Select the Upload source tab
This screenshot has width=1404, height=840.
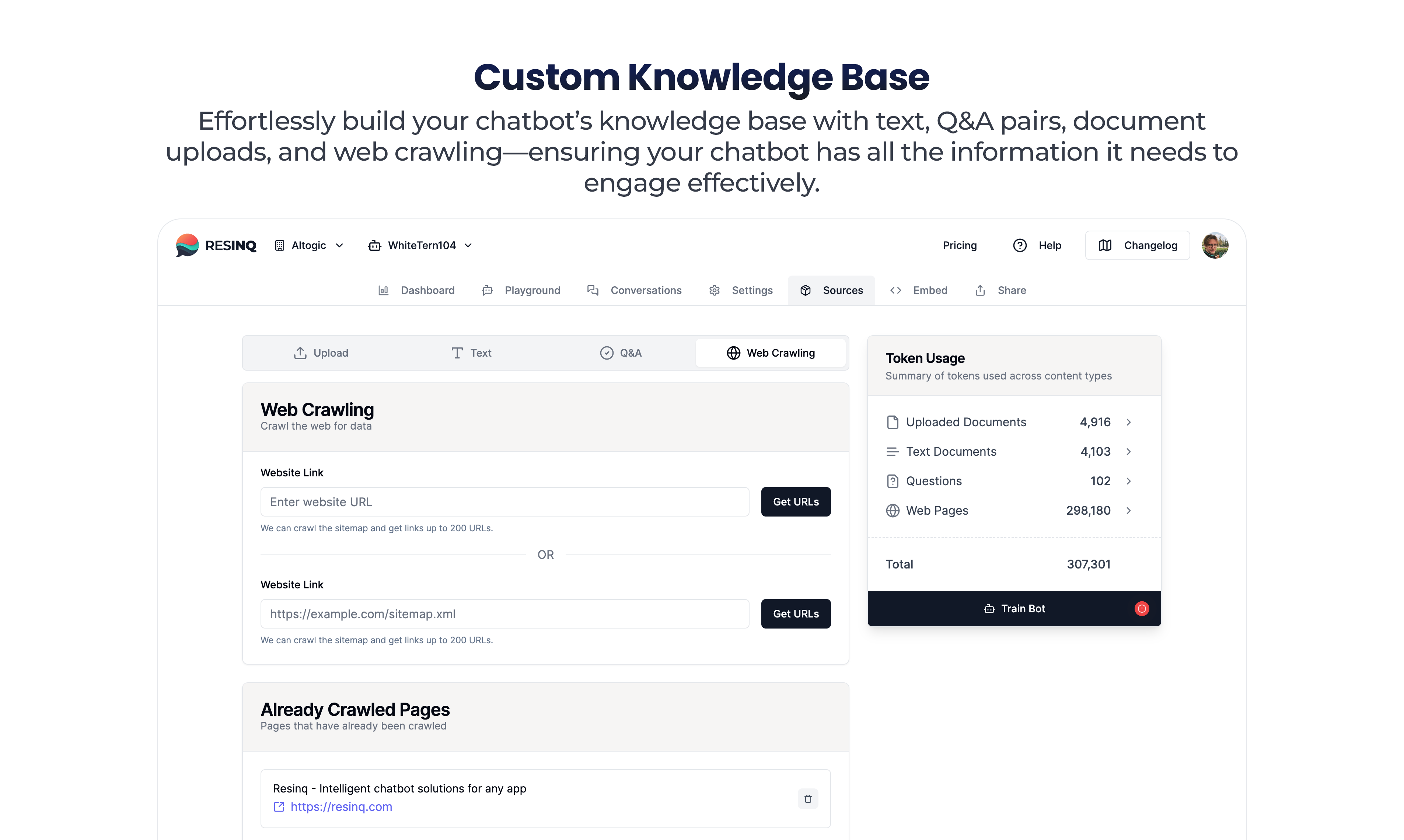coord(321,353)
